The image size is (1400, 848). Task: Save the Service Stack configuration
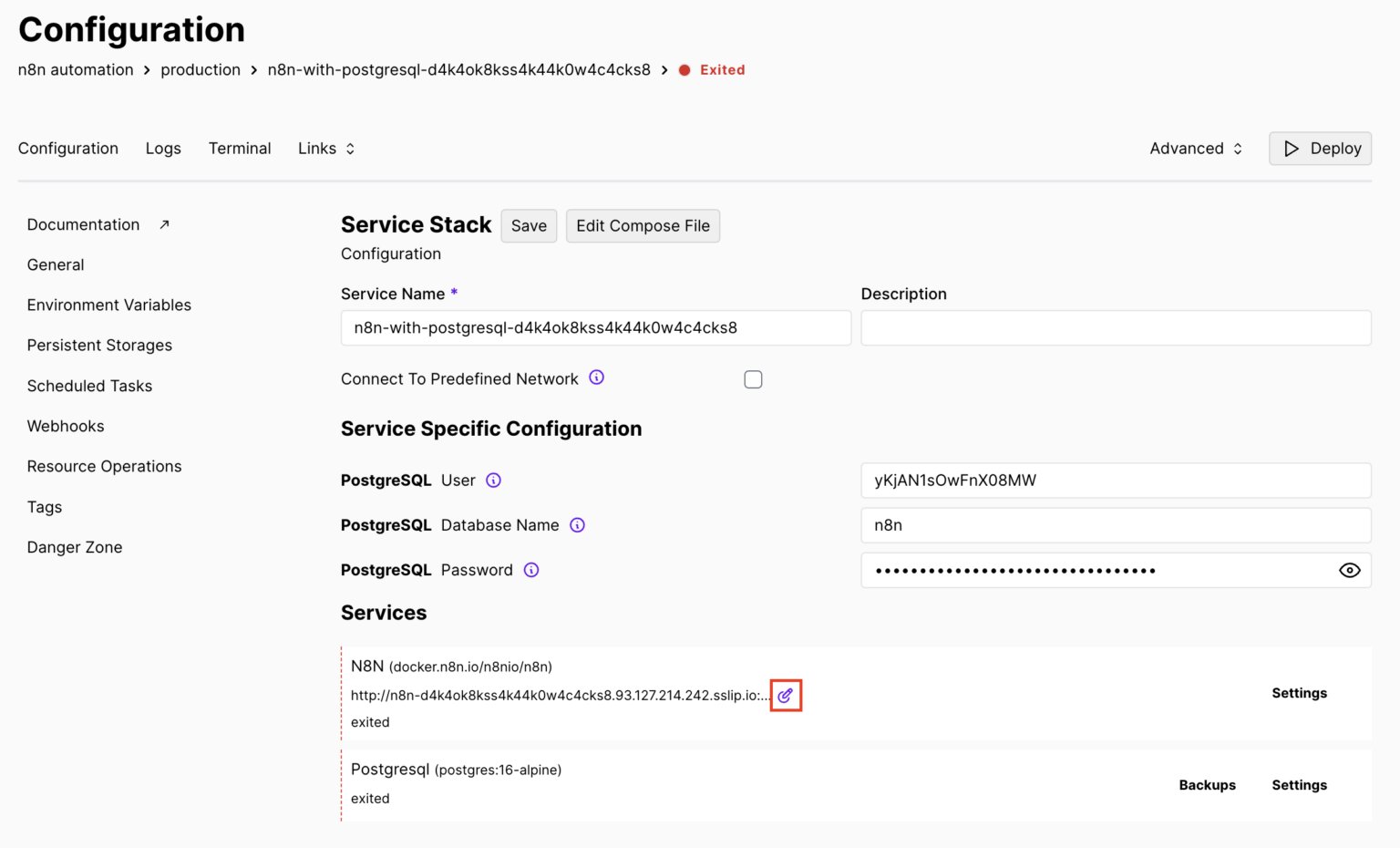(529, 225)
